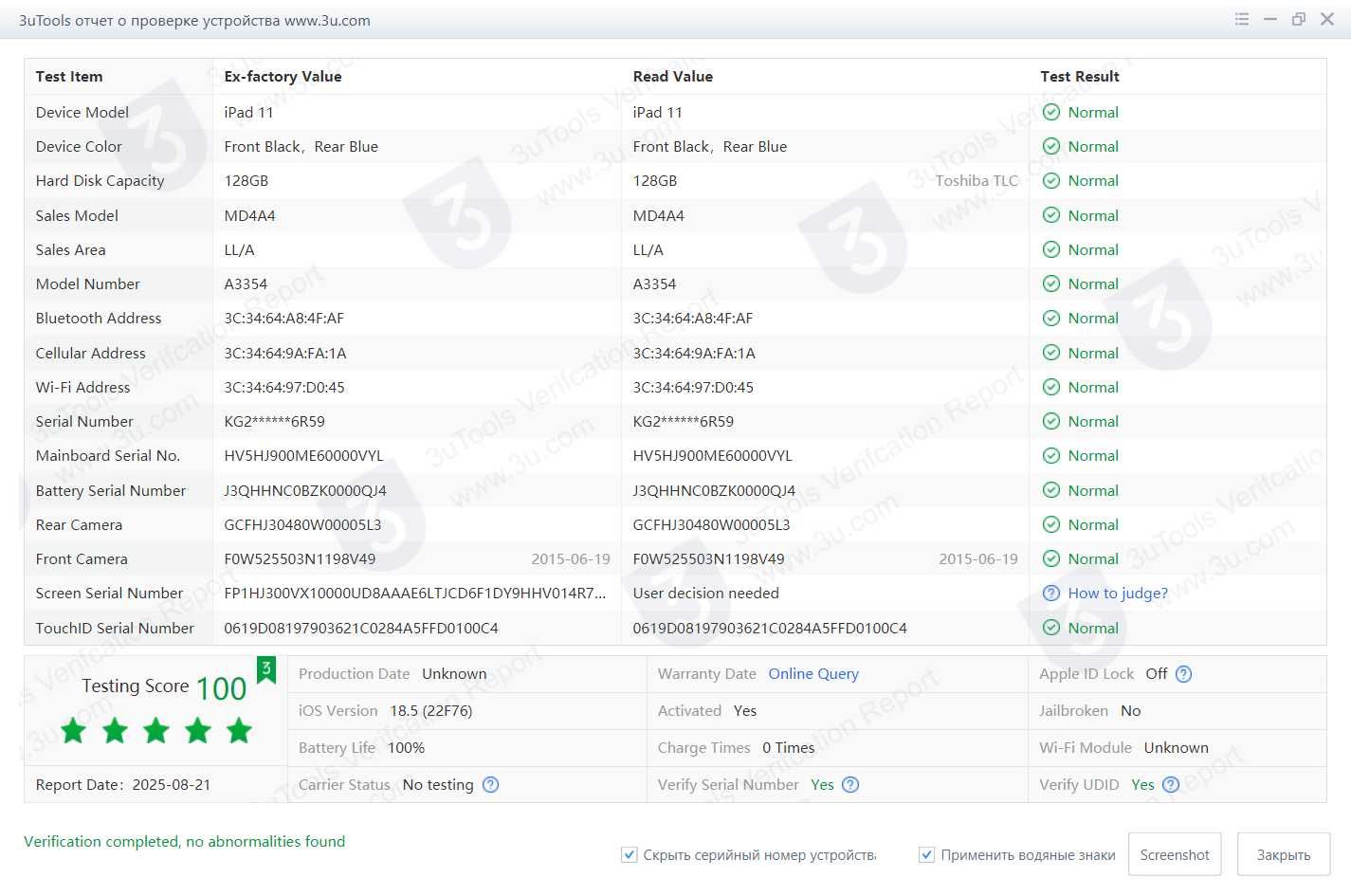This screenshot has height=896, width=1351.
Task: Click the Read Value column header
Action: point(673,77)
